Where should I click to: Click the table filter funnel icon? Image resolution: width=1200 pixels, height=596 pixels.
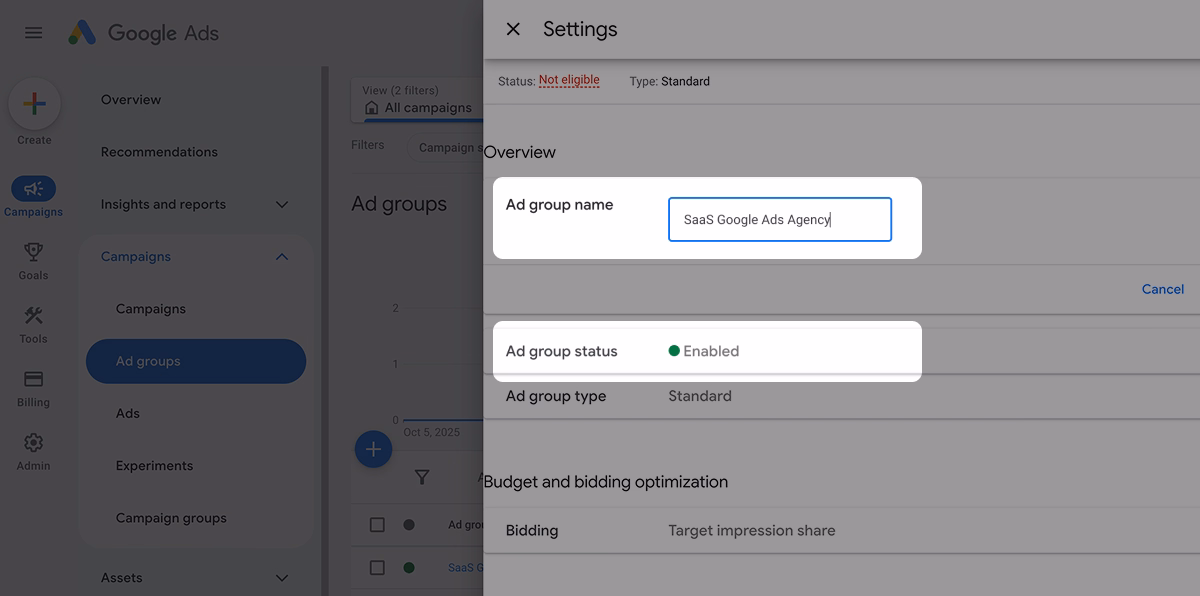pos(422,477)
